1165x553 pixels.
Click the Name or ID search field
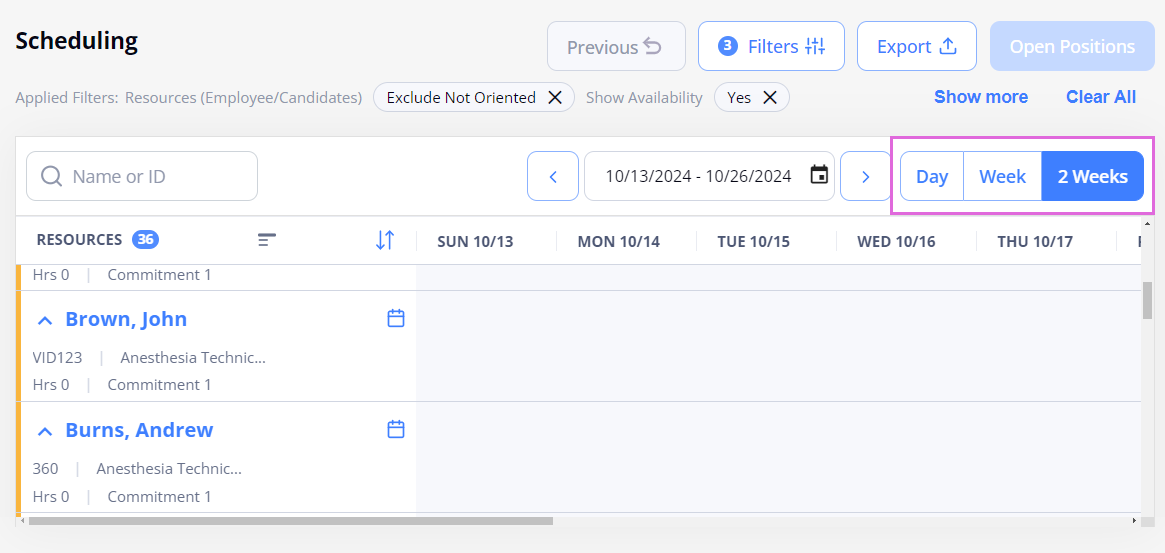pos(142,176)
